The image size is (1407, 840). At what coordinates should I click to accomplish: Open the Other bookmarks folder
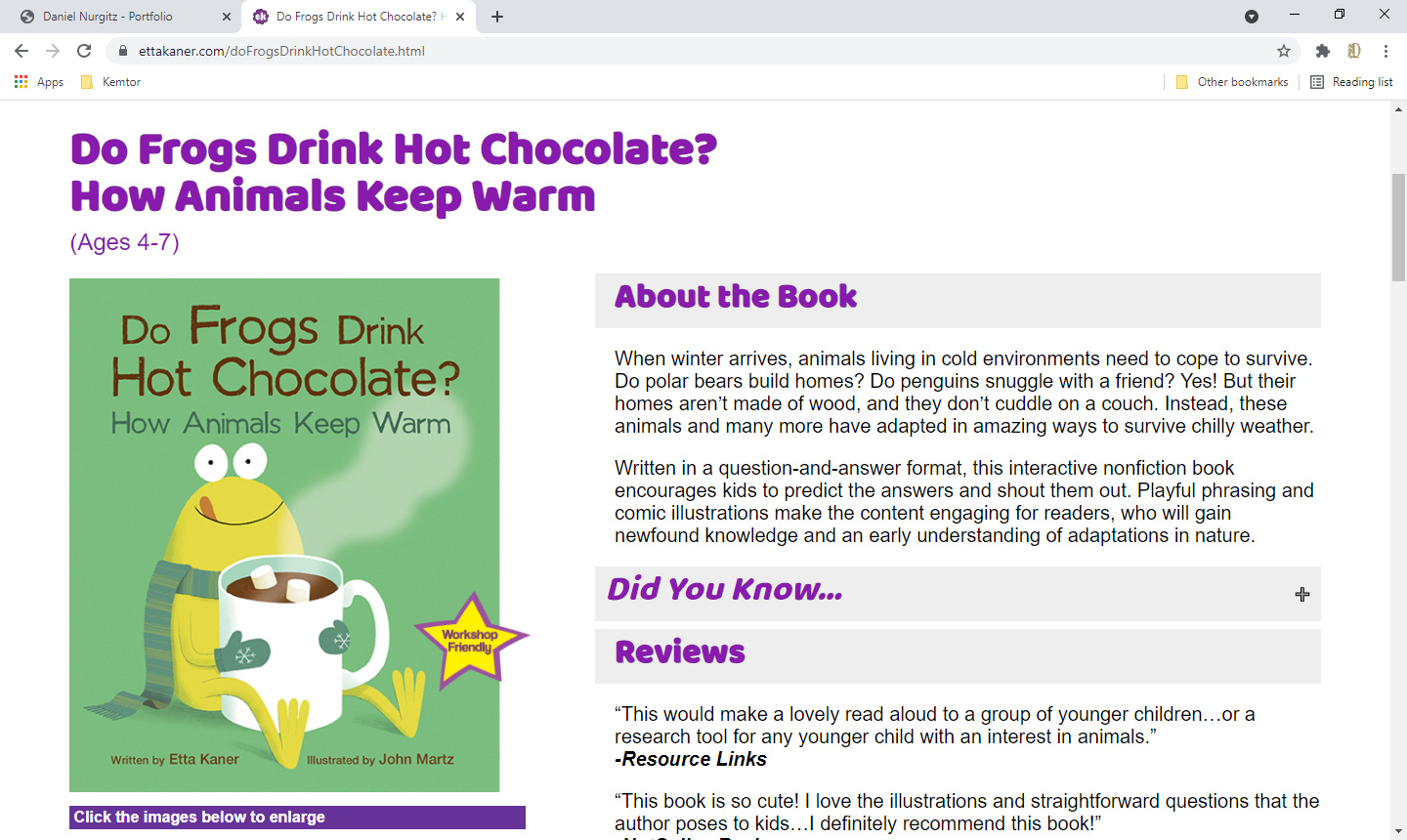1231,82
